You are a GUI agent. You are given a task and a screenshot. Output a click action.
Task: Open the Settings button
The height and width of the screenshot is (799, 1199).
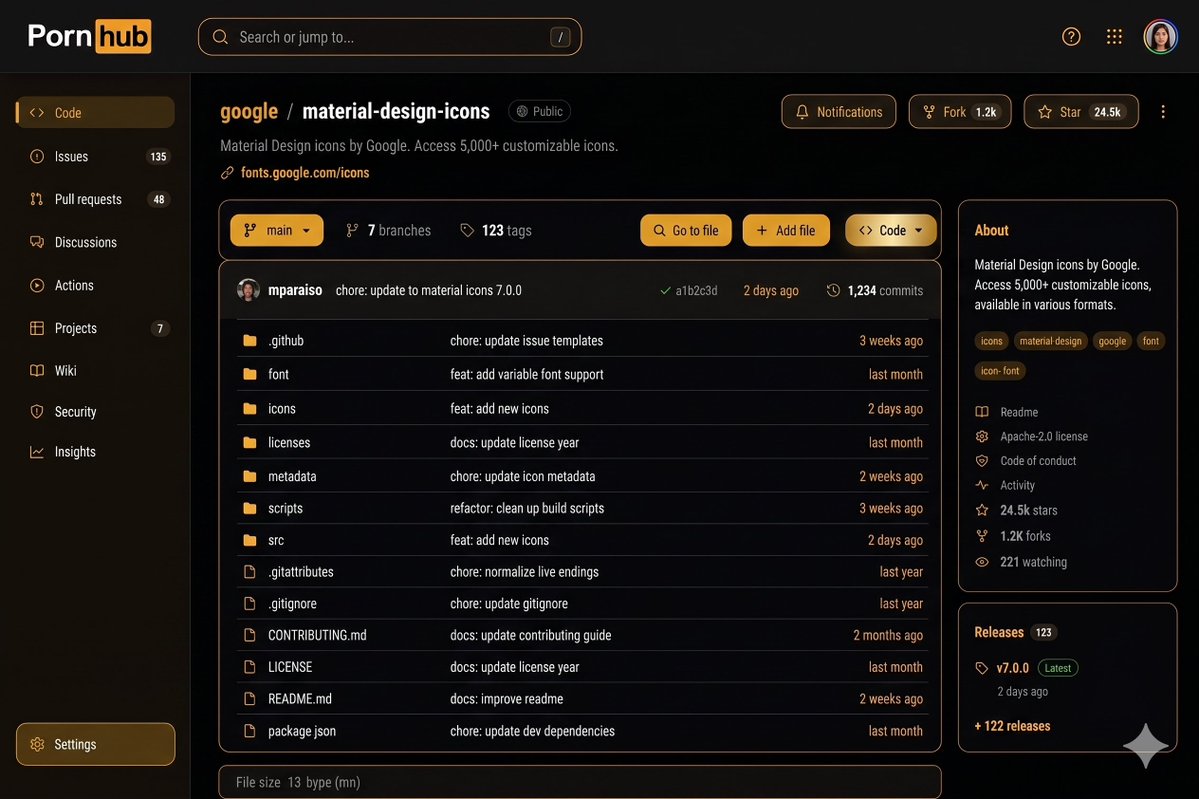96,744
